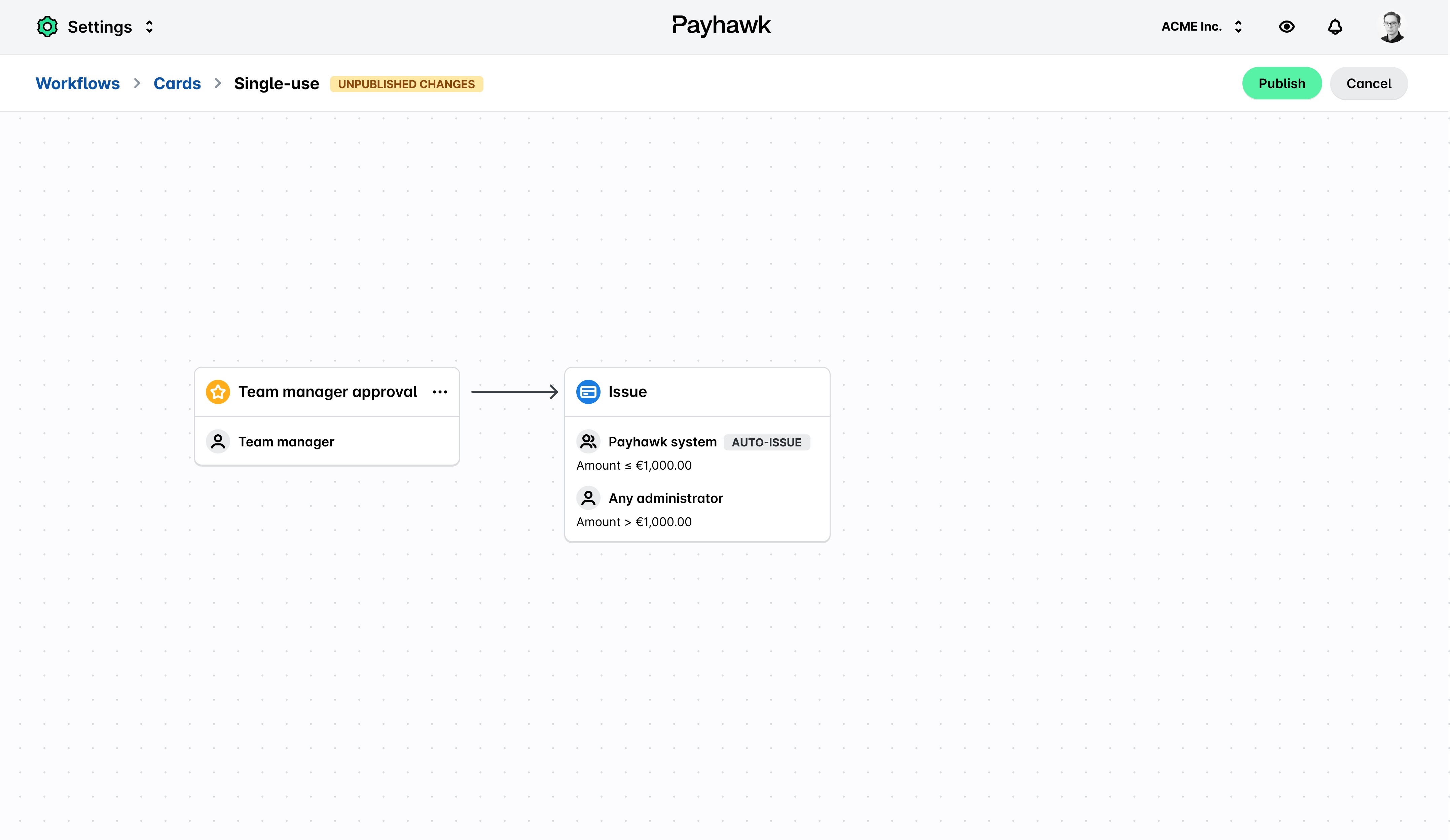The height and width of the screenshot is (840, 1450).
Task: Click the Payhawk logo
Action: point(721,25)
